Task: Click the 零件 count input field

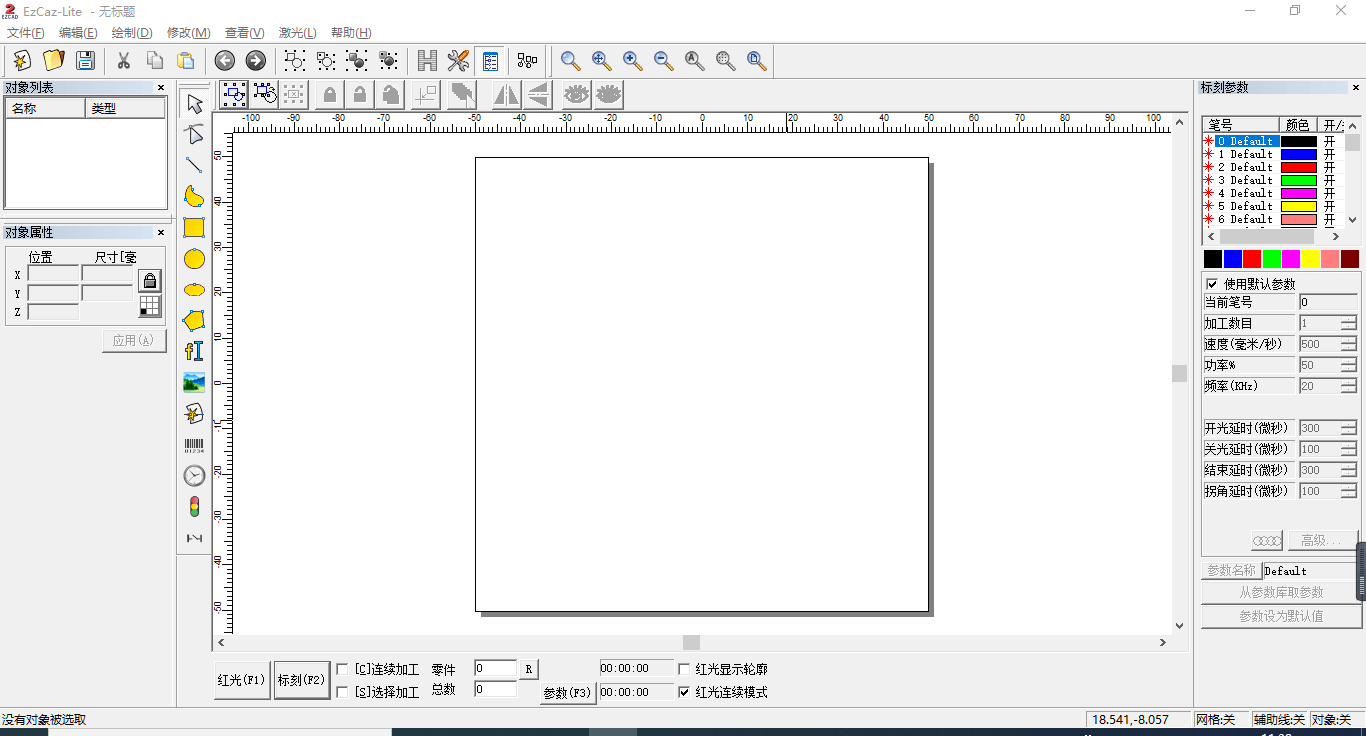Action: pos(495,668)
